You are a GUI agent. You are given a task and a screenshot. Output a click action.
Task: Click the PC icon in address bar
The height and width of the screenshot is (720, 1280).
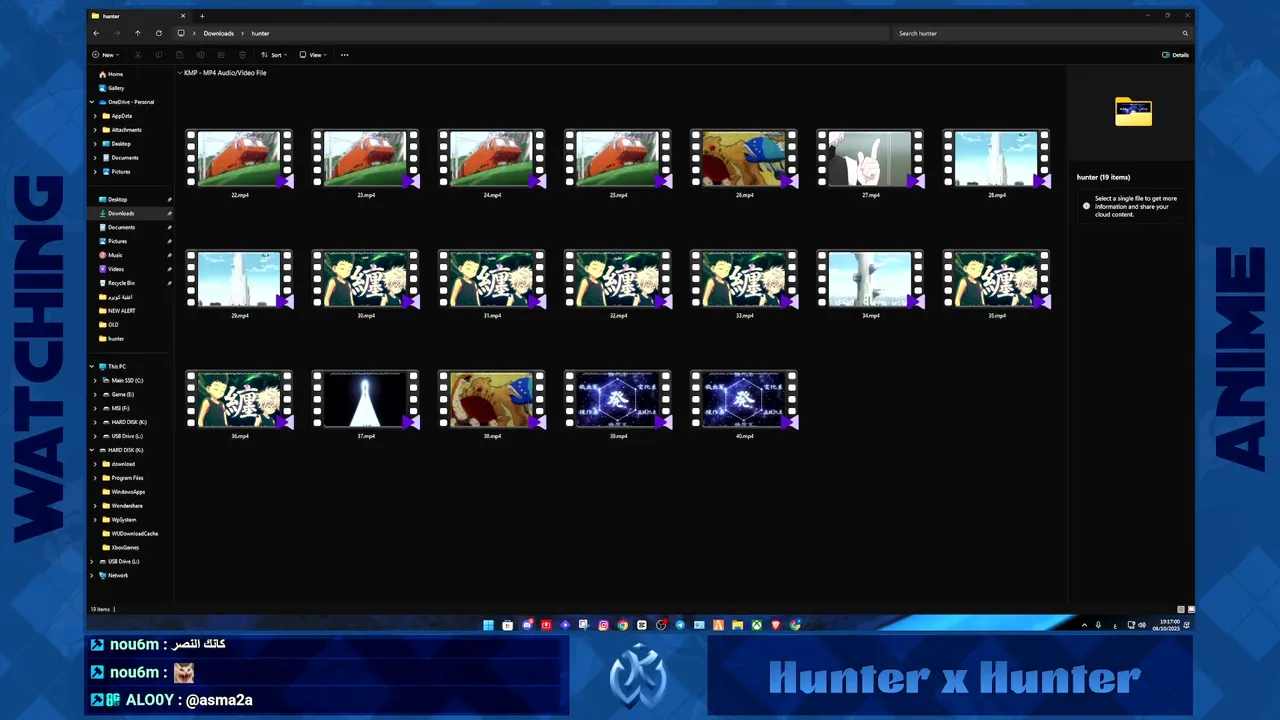[181, 33]
